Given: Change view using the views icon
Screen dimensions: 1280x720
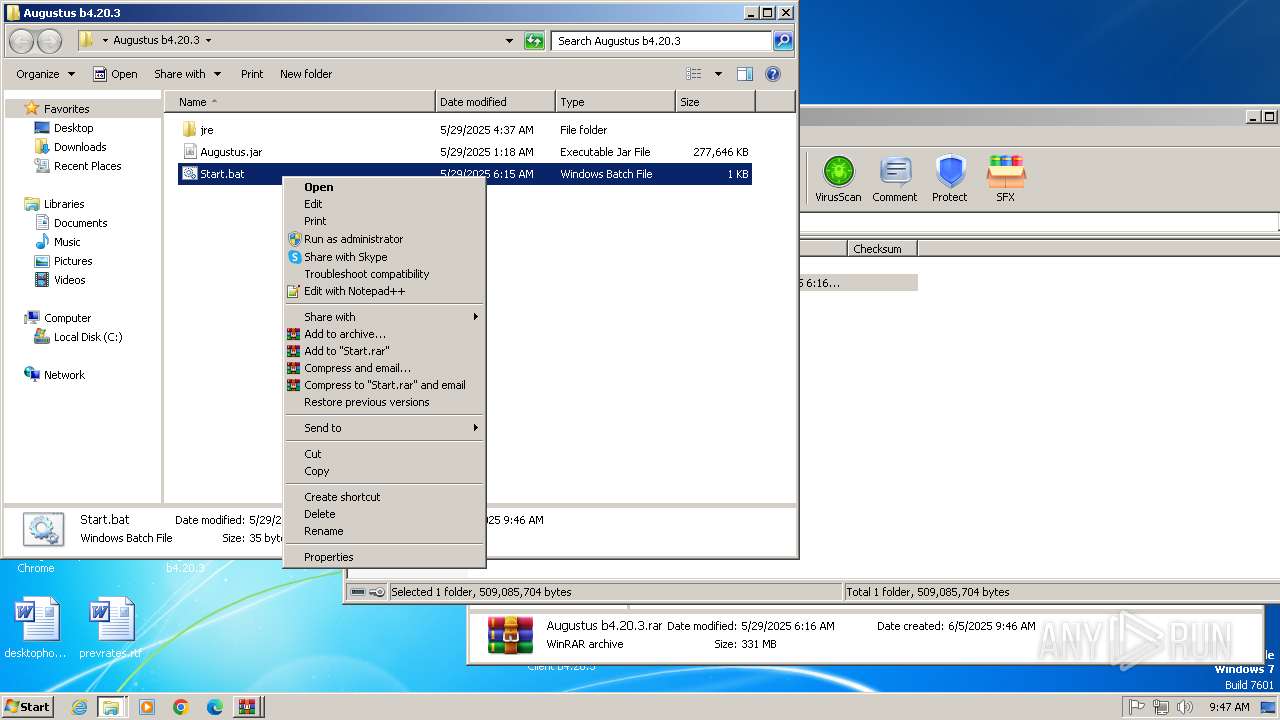Looking at the screenshot, I should click(x=694, y=74).
